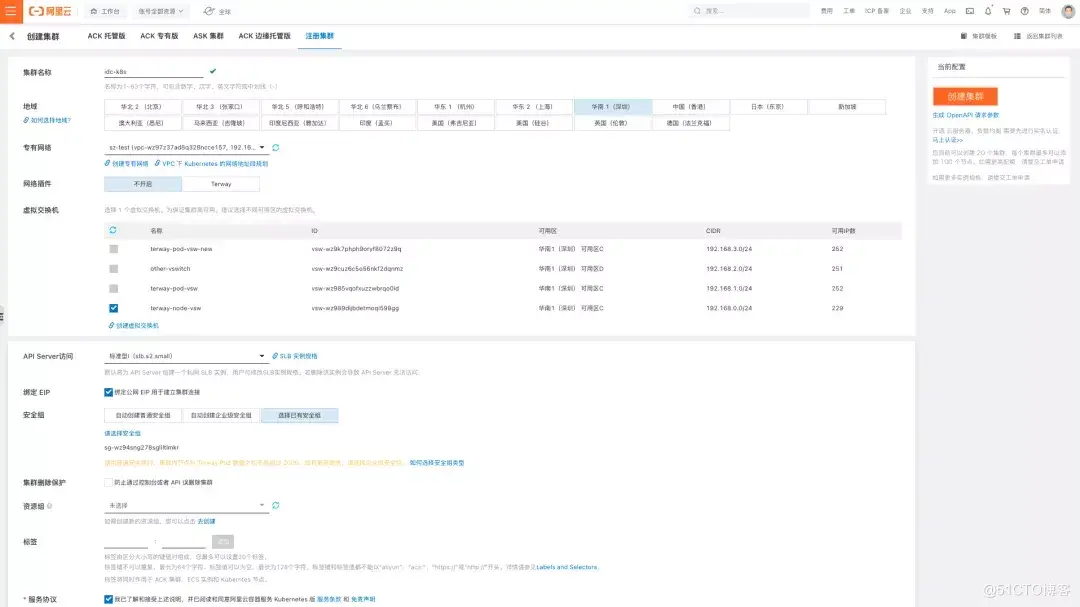Open the 工作台 workbench
Screen dimensions: 1080x607
coord(105,11)
